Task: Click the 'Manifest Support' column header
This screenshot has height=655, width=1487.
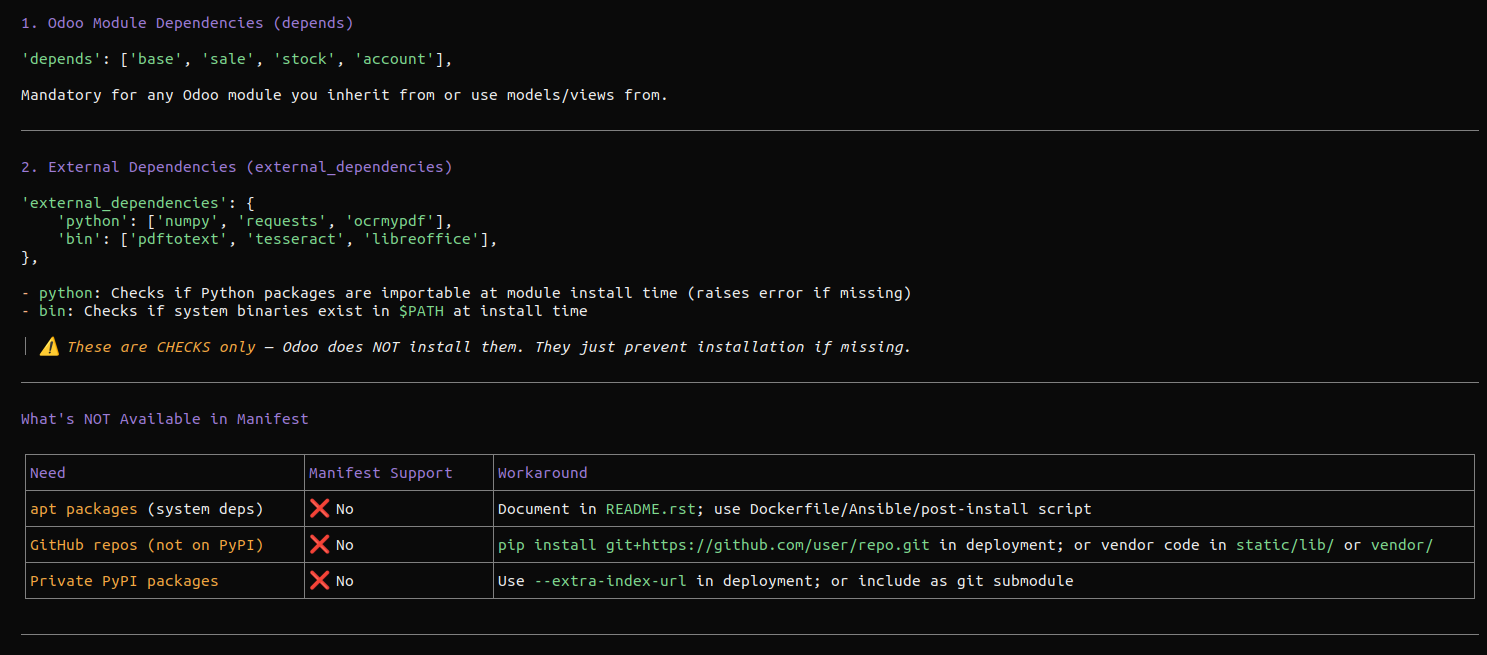Action: (381, 473)
